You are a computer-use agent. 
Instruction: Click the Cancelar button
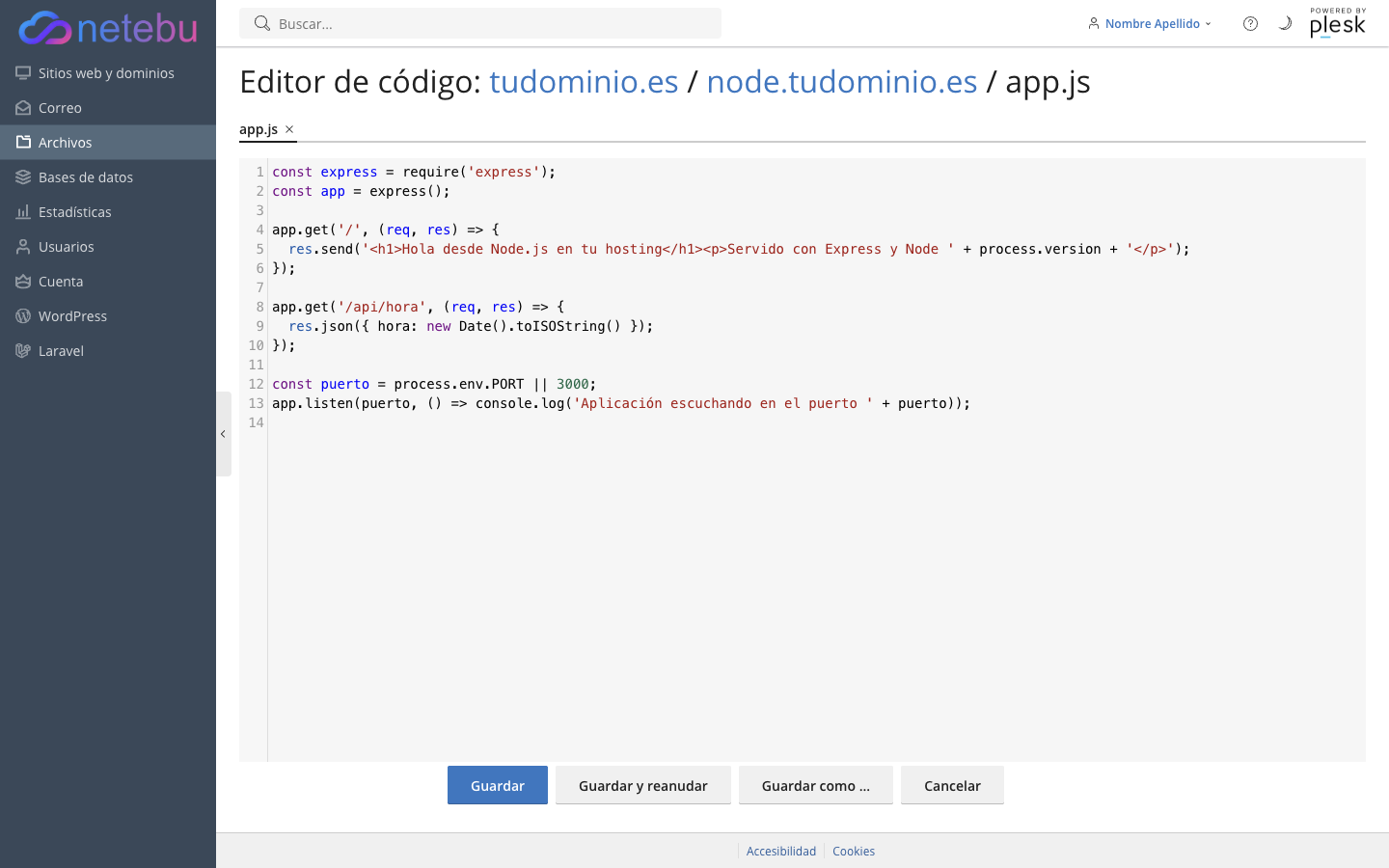(952, 785)
